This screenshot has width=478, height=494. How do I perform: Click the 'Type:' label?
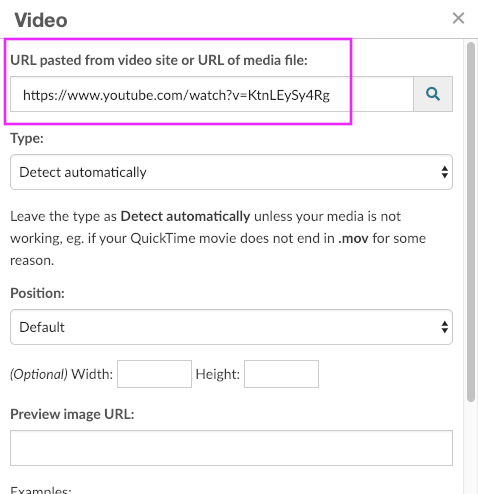coord(27,138)
